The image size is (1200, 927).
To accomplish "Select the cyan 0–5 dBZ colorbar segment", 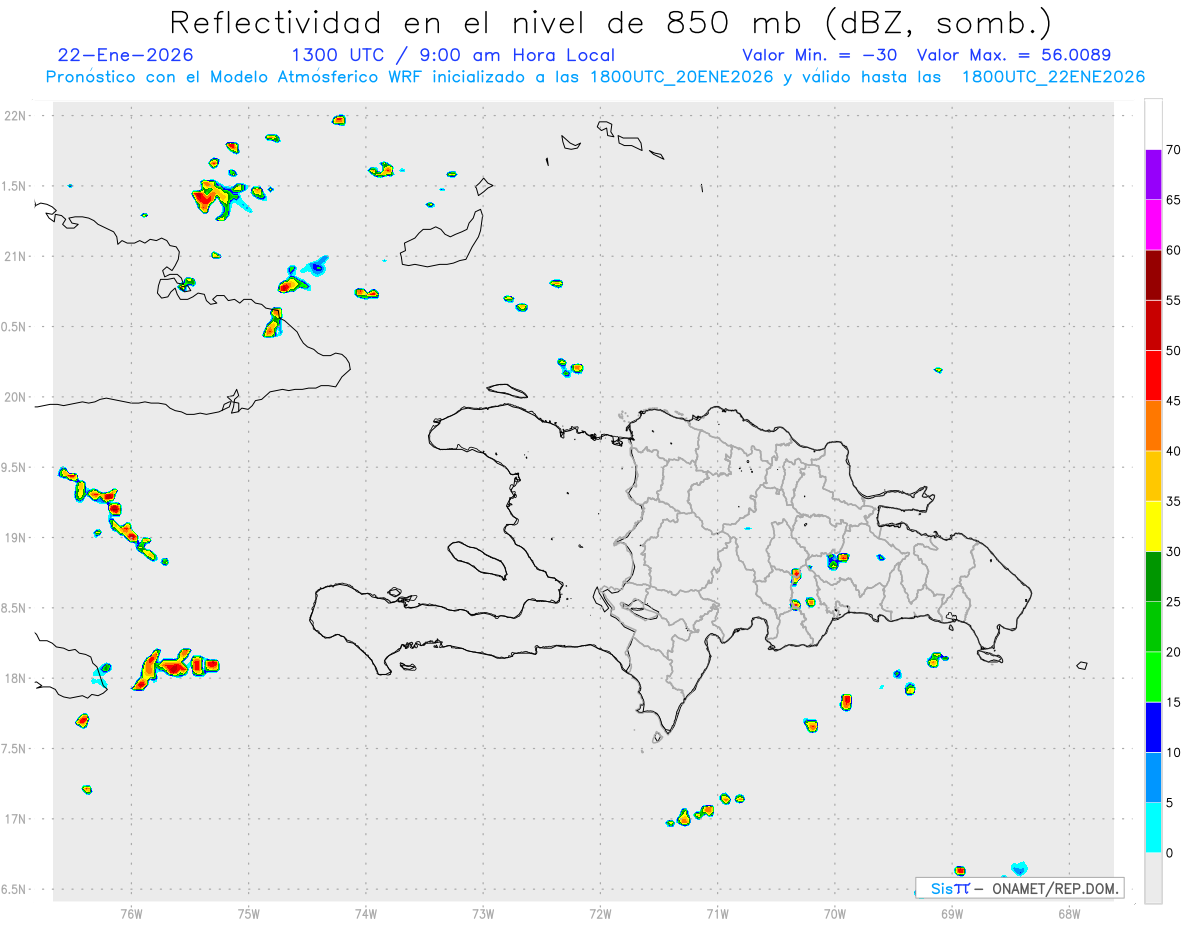I will coord(1153,828).
